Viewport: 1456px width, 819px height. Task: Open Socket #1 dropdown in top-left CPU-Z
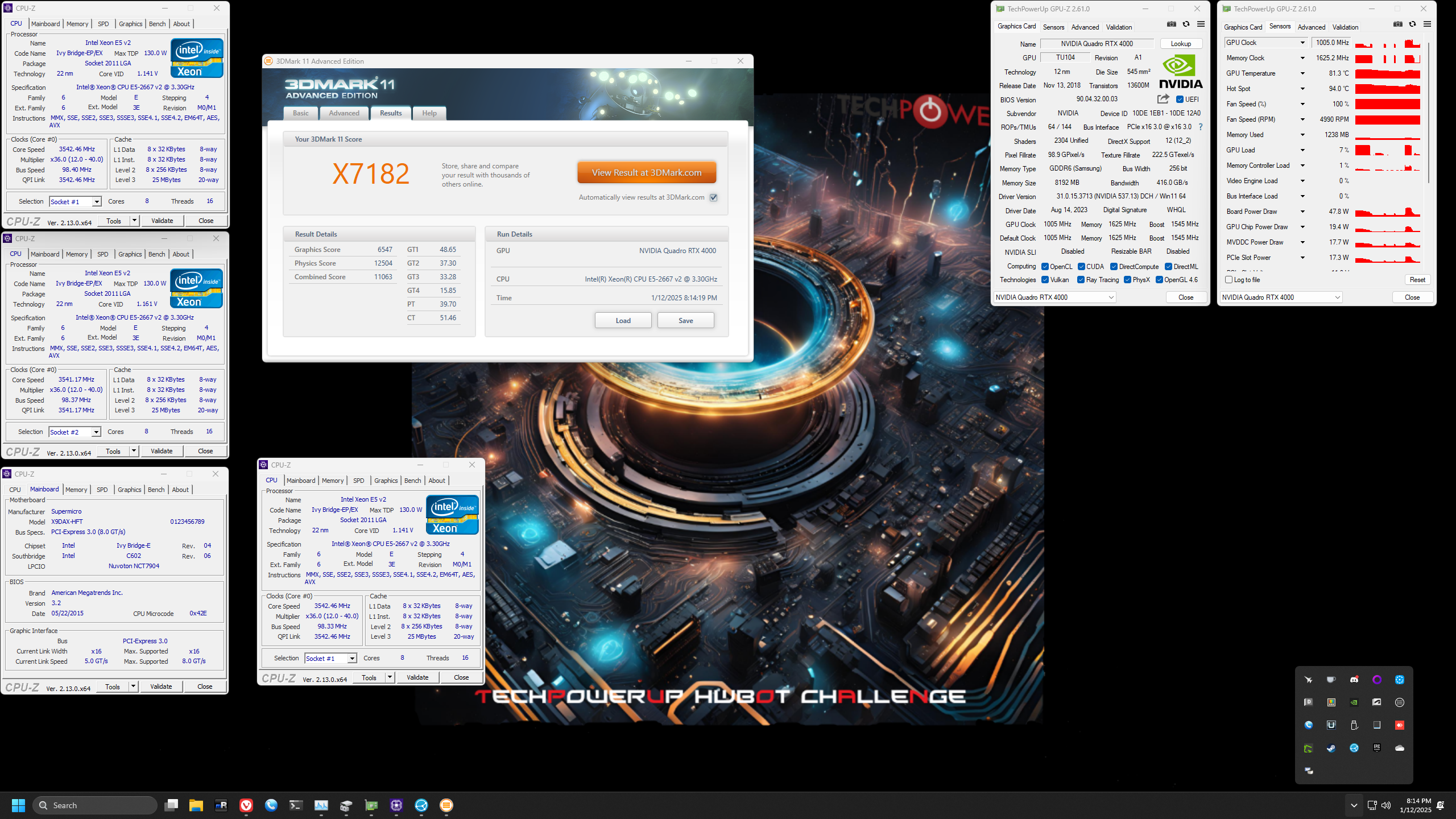tap(75, 202)
